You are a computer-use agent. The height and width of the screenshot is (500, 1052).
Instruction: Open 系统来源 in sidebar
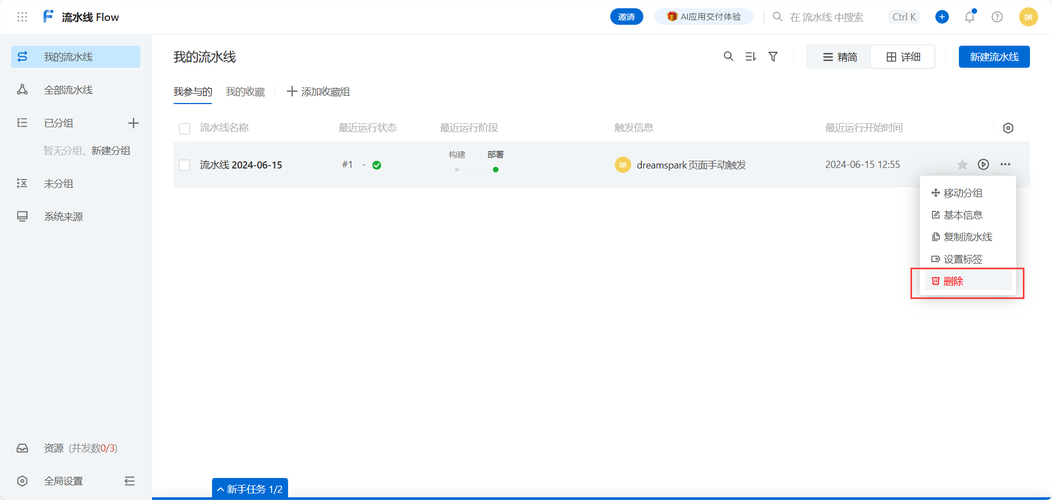click(x=75, y=217)
